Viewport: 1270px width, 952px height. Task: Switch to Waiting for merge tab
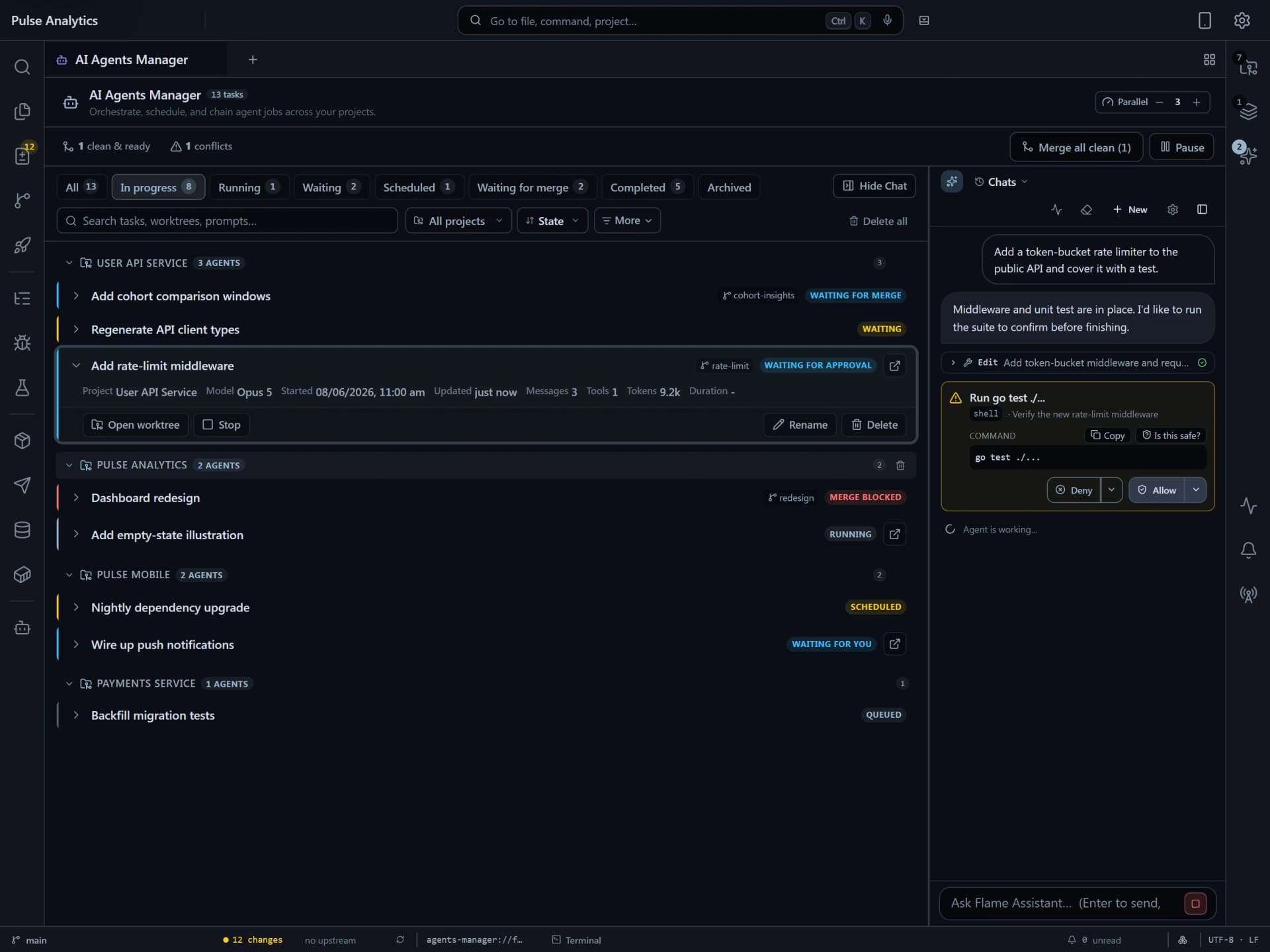532,187
